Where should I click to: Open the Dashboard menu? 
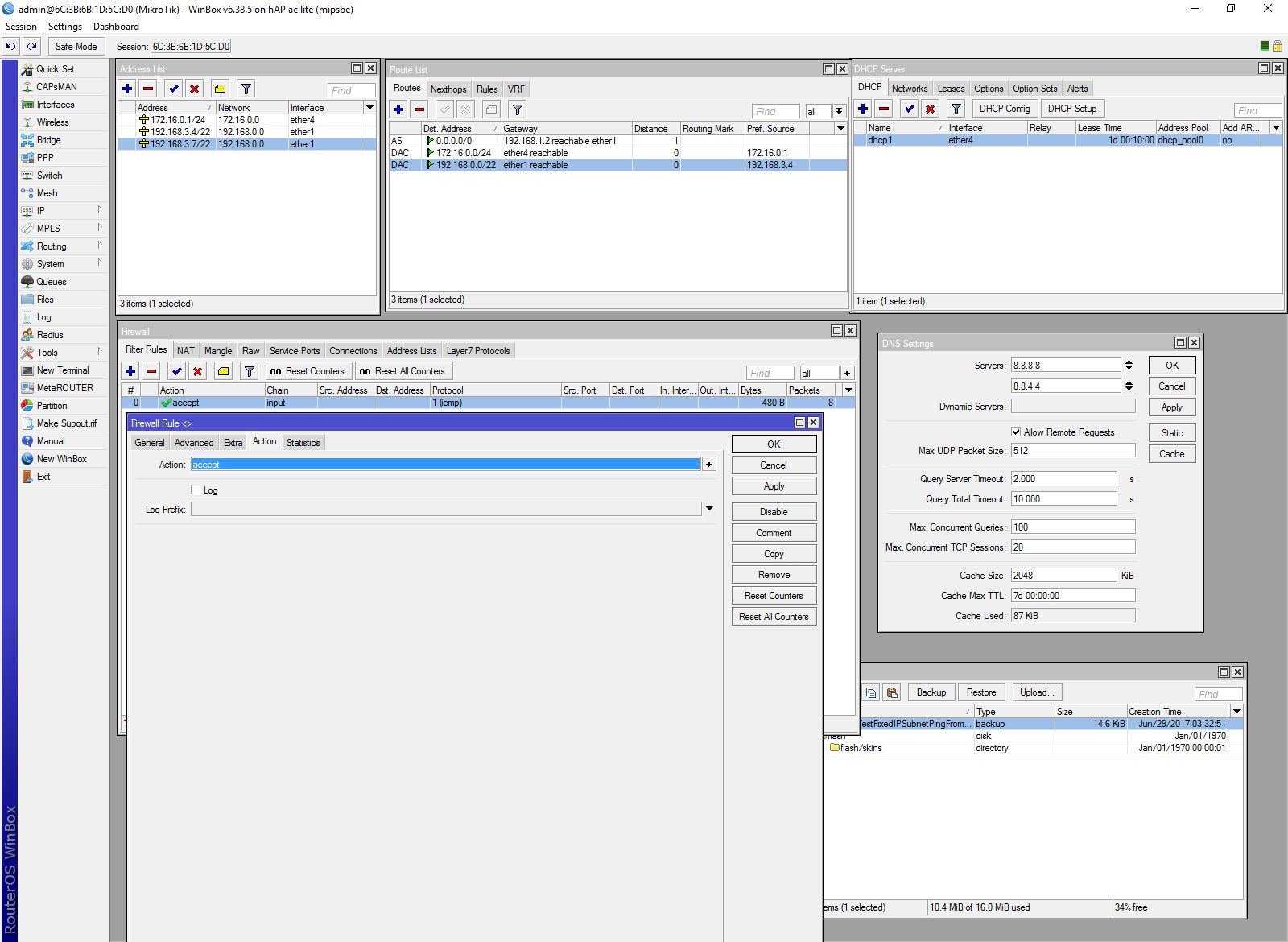point(116,27)
